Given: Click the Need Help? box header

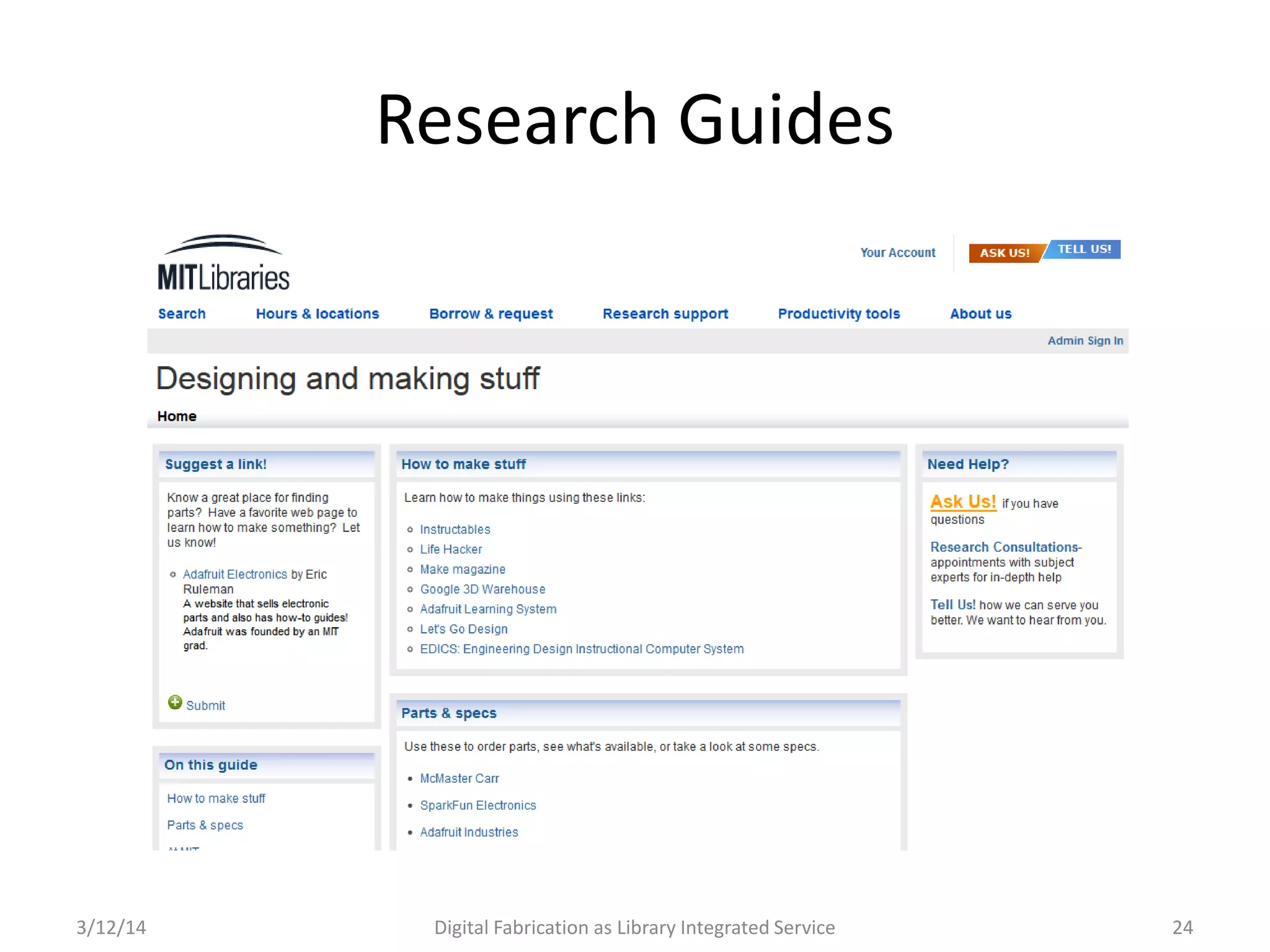Looking at the screenshot, I should tap(1019, 464).
